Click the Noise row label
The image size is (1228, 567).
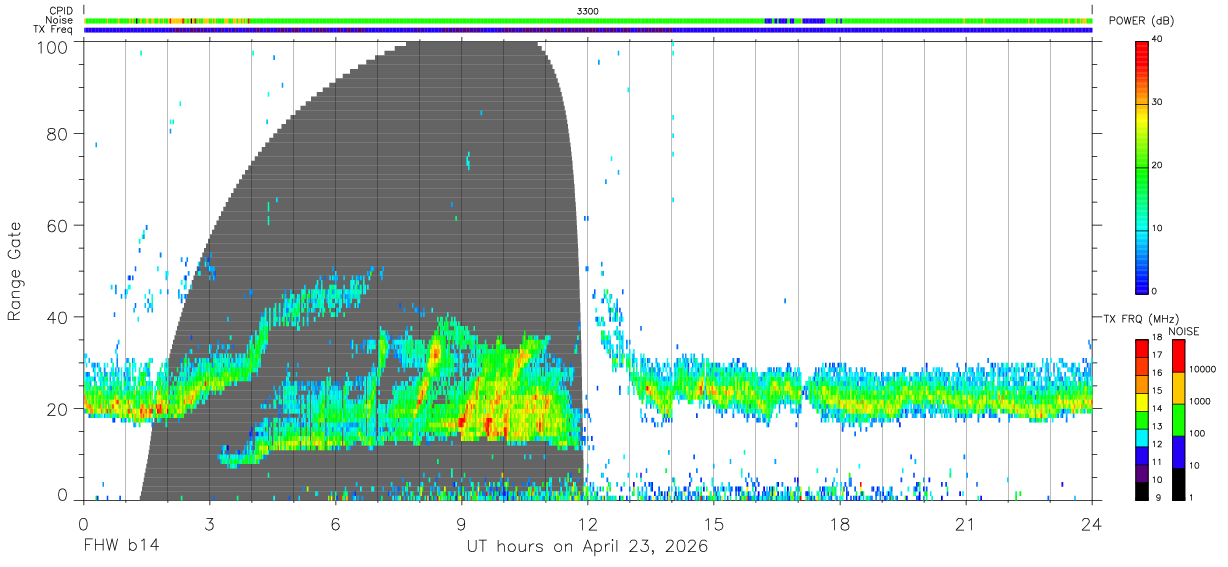coord(59,20)
